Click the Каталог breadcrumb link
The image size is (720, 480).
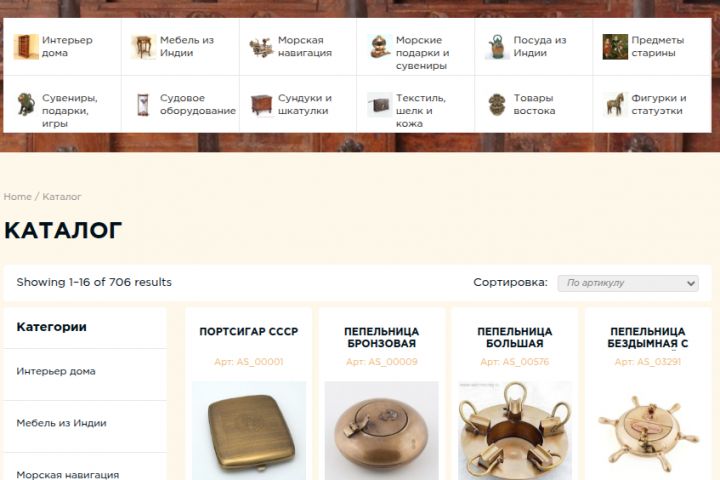tap(62, 197)
